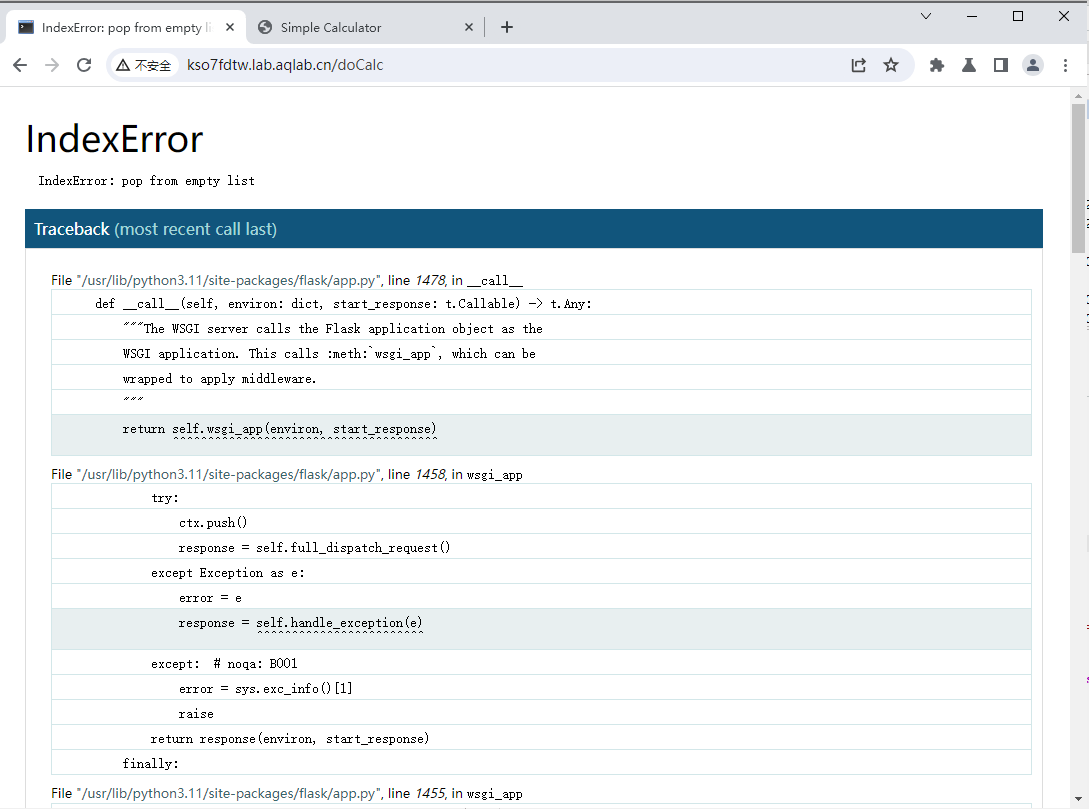Minimize the browser window
1089x809 pixels.
coord(972,16)
